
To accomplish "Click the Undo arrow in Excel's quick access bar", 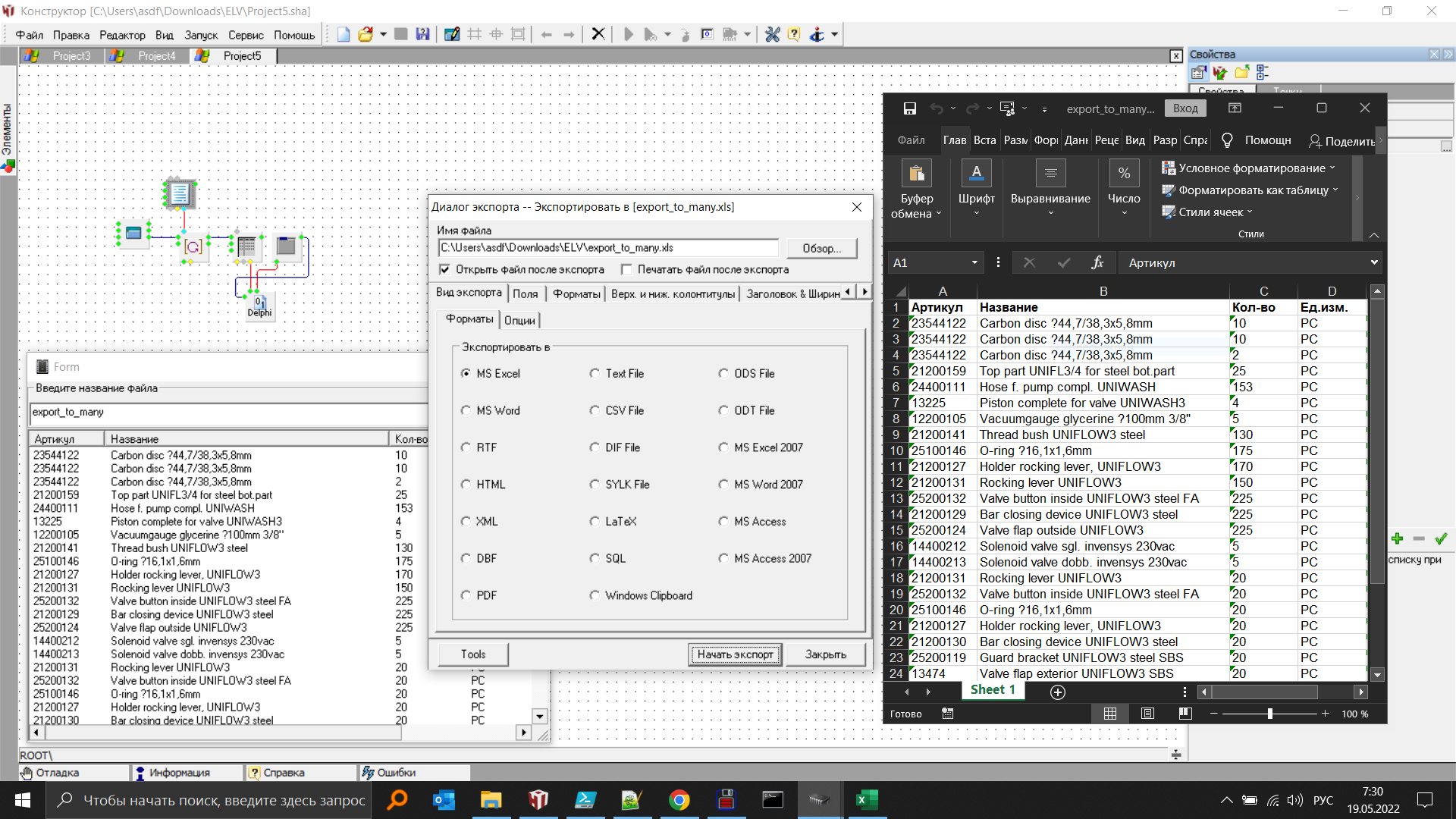I will (937, 108).
